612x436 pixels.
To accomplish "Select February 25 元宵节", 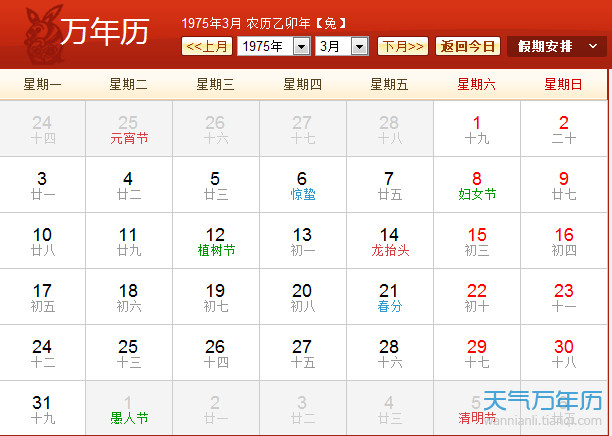I will pyautogui.click(x=129, y=129).
